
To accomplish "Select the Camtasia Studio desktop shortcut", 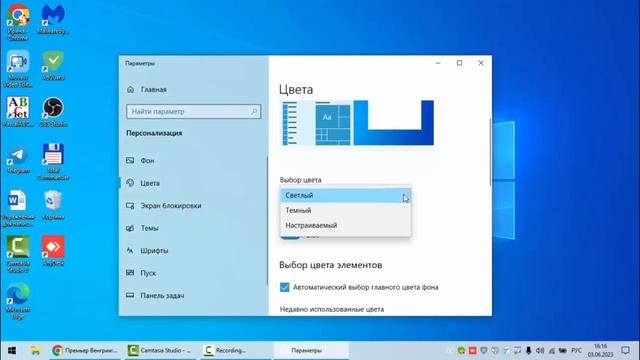I will coord(18,254).
